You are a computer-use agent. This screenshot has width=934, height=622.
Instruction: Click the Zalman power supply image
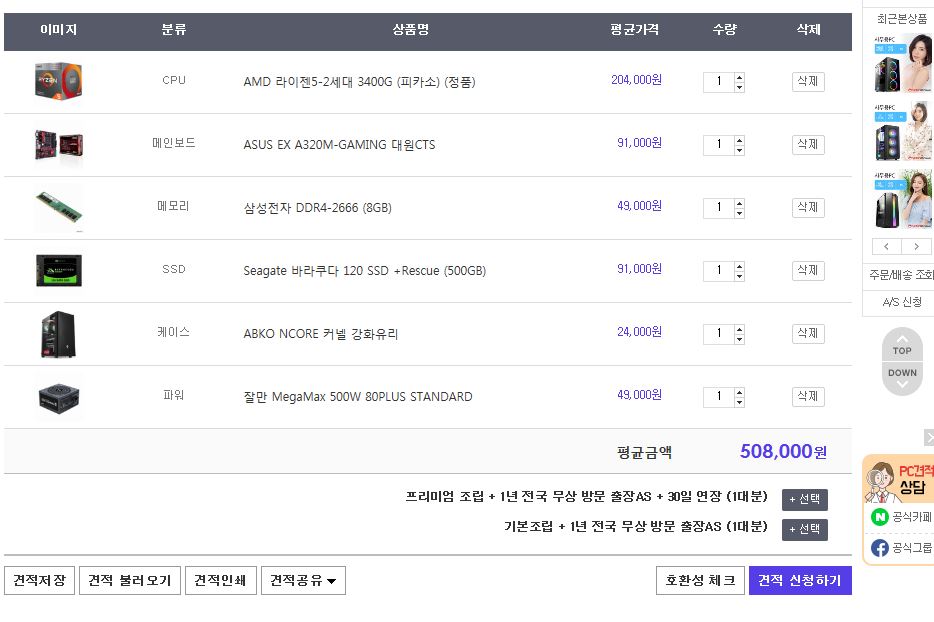click(58, 397)
